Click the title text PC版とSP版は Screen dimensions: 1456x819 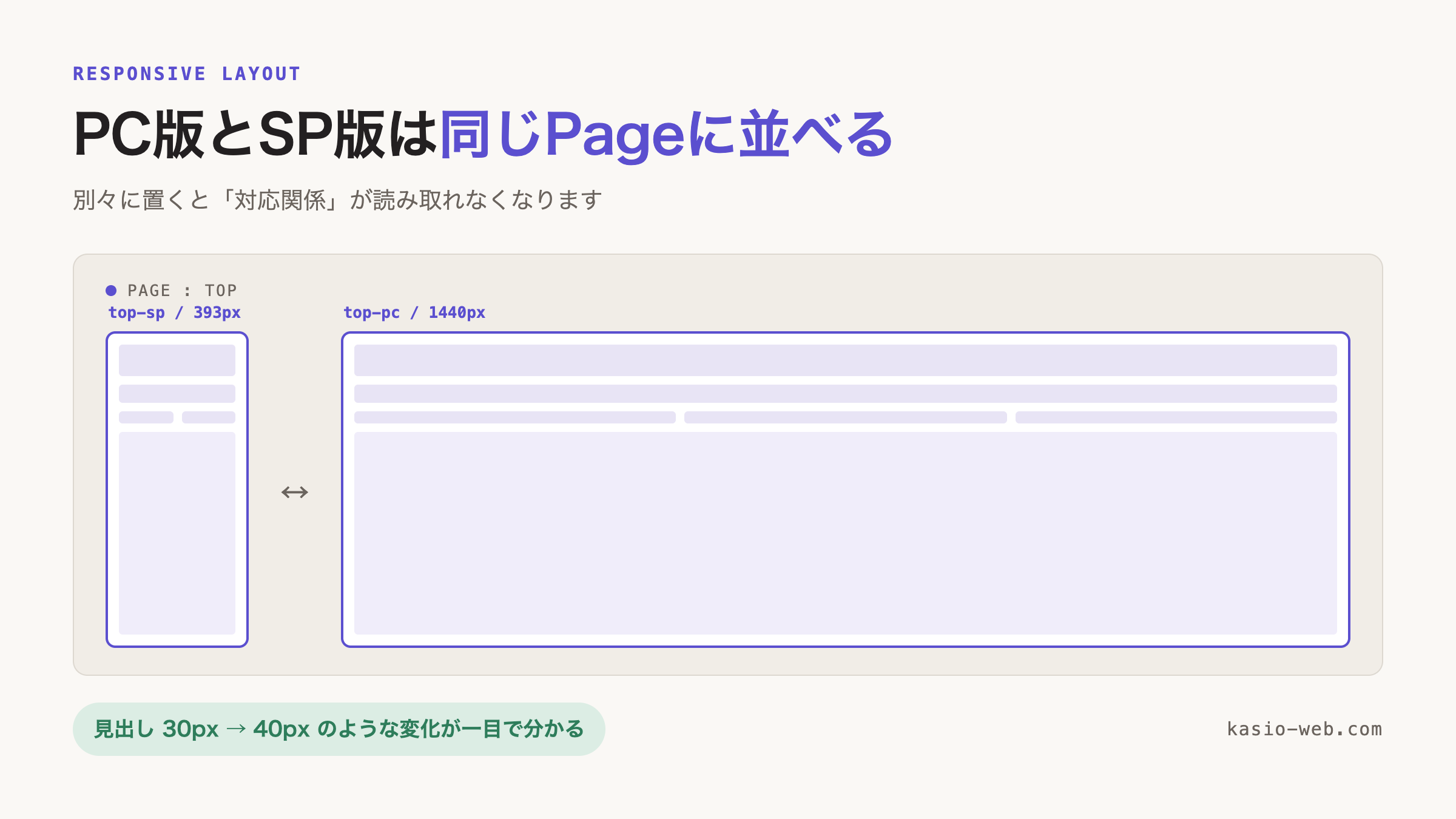click(x=255, y=134)
